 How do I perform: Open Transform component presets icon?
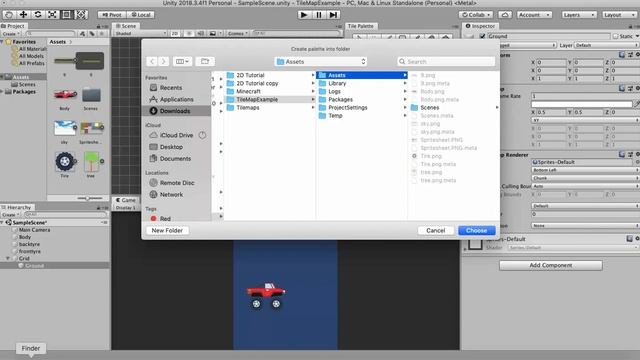point(630,54)
